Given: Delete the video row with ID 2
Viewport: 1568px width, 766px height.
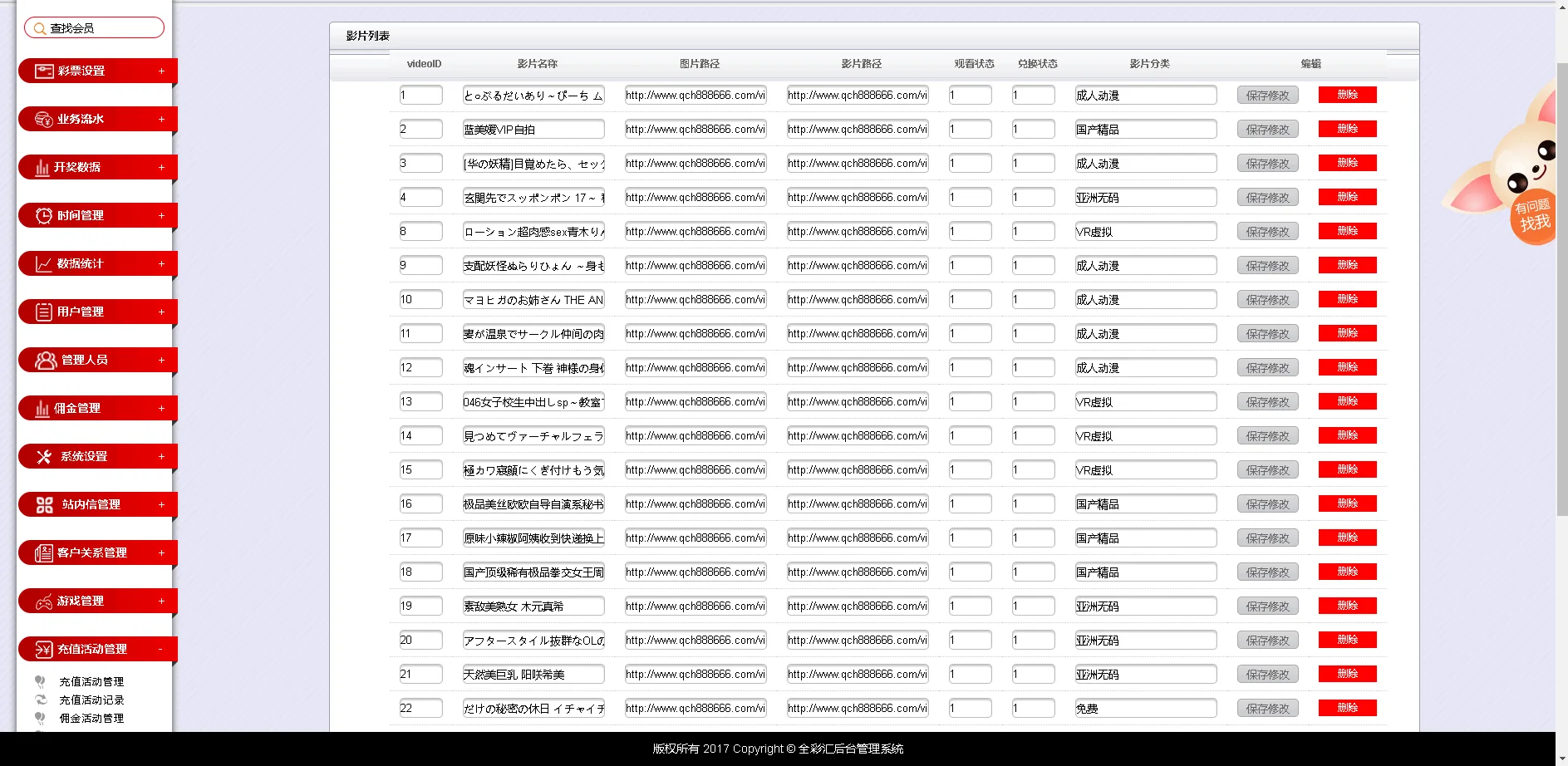Looking at the screenshot, I should [x=1347, y=129].
